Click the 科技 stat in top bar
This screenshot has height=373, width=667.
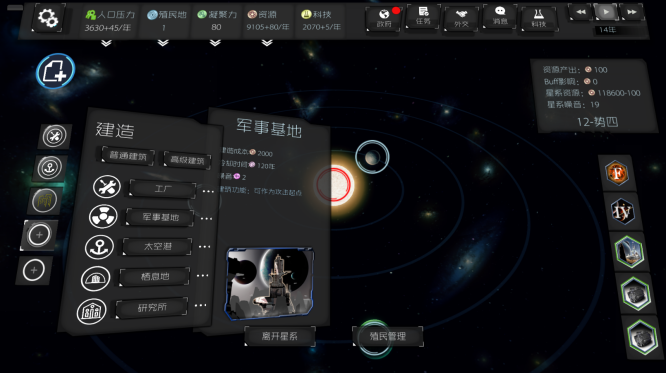coord(321,21)
